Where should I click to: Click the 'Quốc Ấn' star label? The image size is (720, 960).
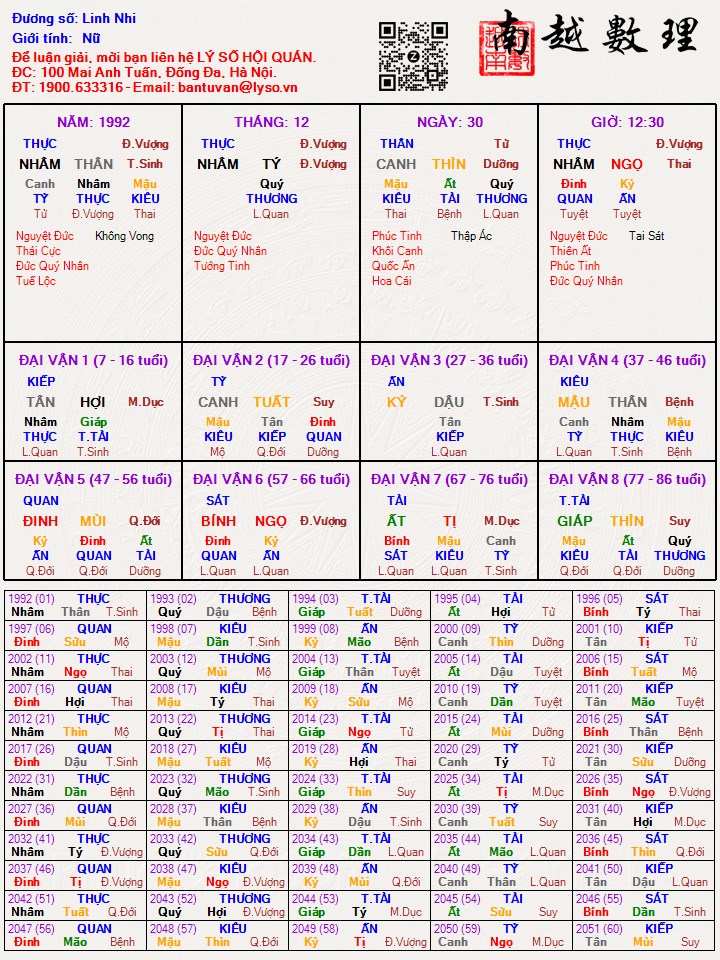(x=393, y=266)
